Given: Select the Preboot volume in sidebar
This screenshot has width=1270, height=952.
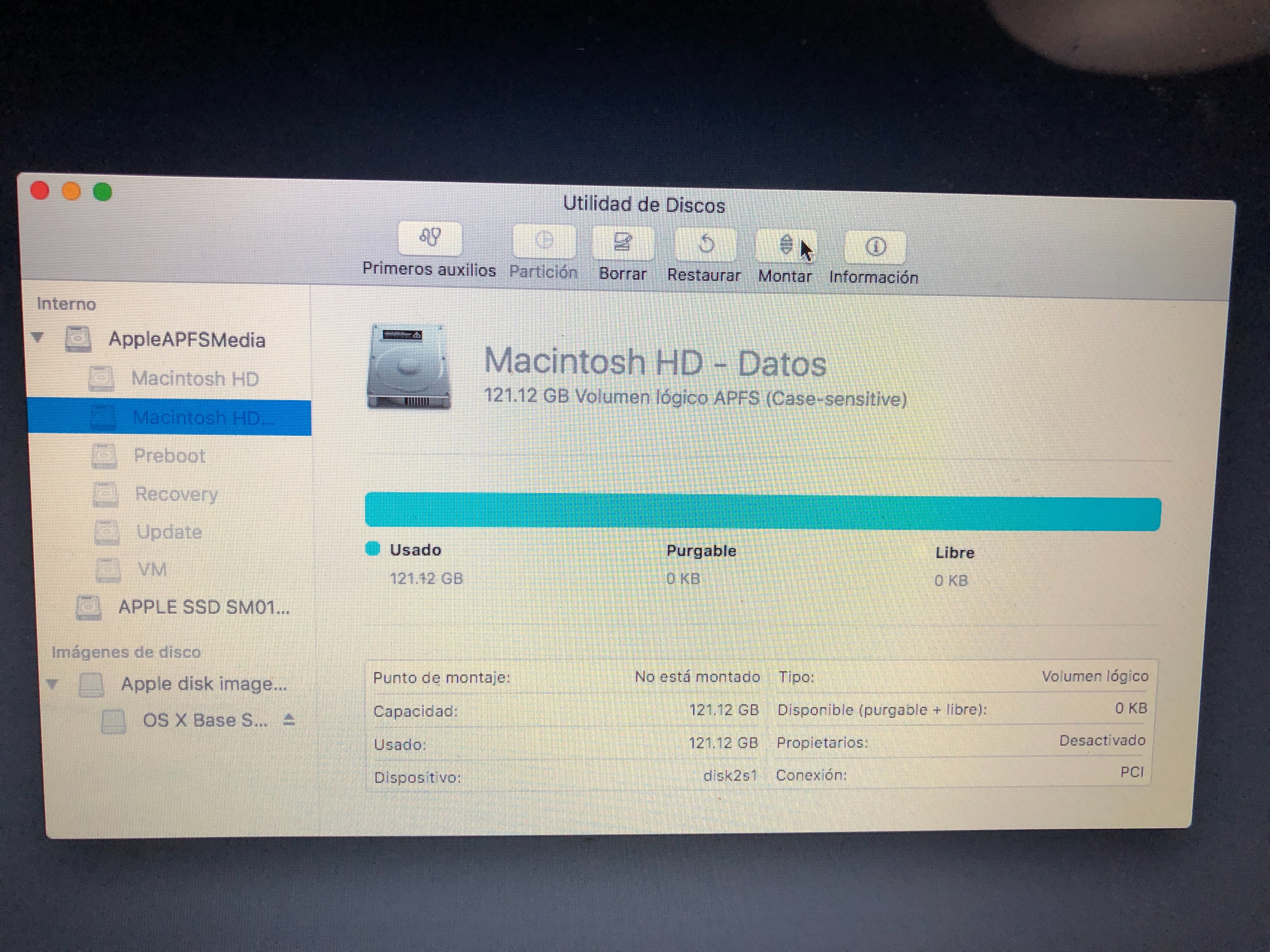Looking at the screenshot, I should click(169, 456).
